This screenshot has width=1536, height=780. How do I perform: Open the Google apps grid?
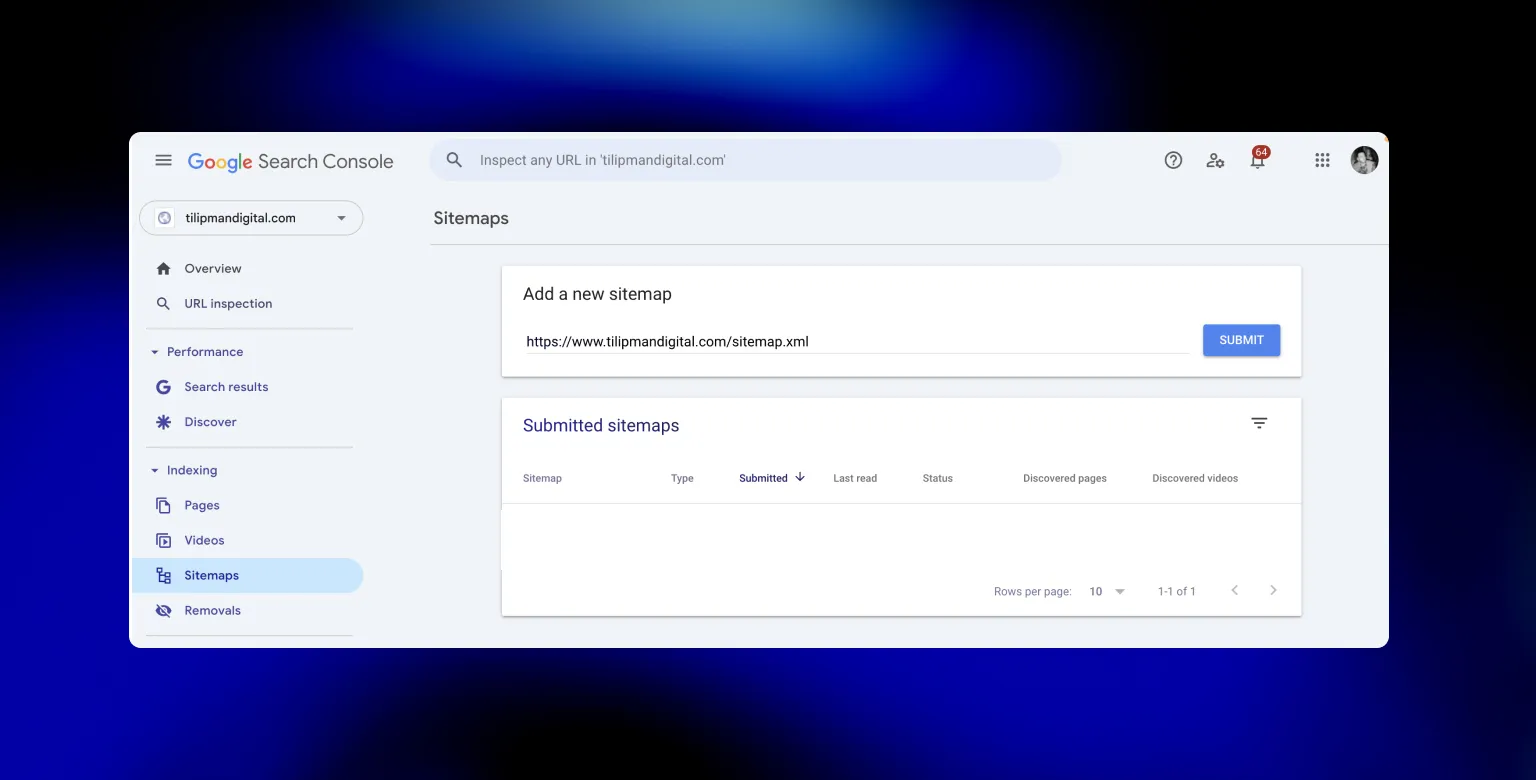pos(1322,160)
